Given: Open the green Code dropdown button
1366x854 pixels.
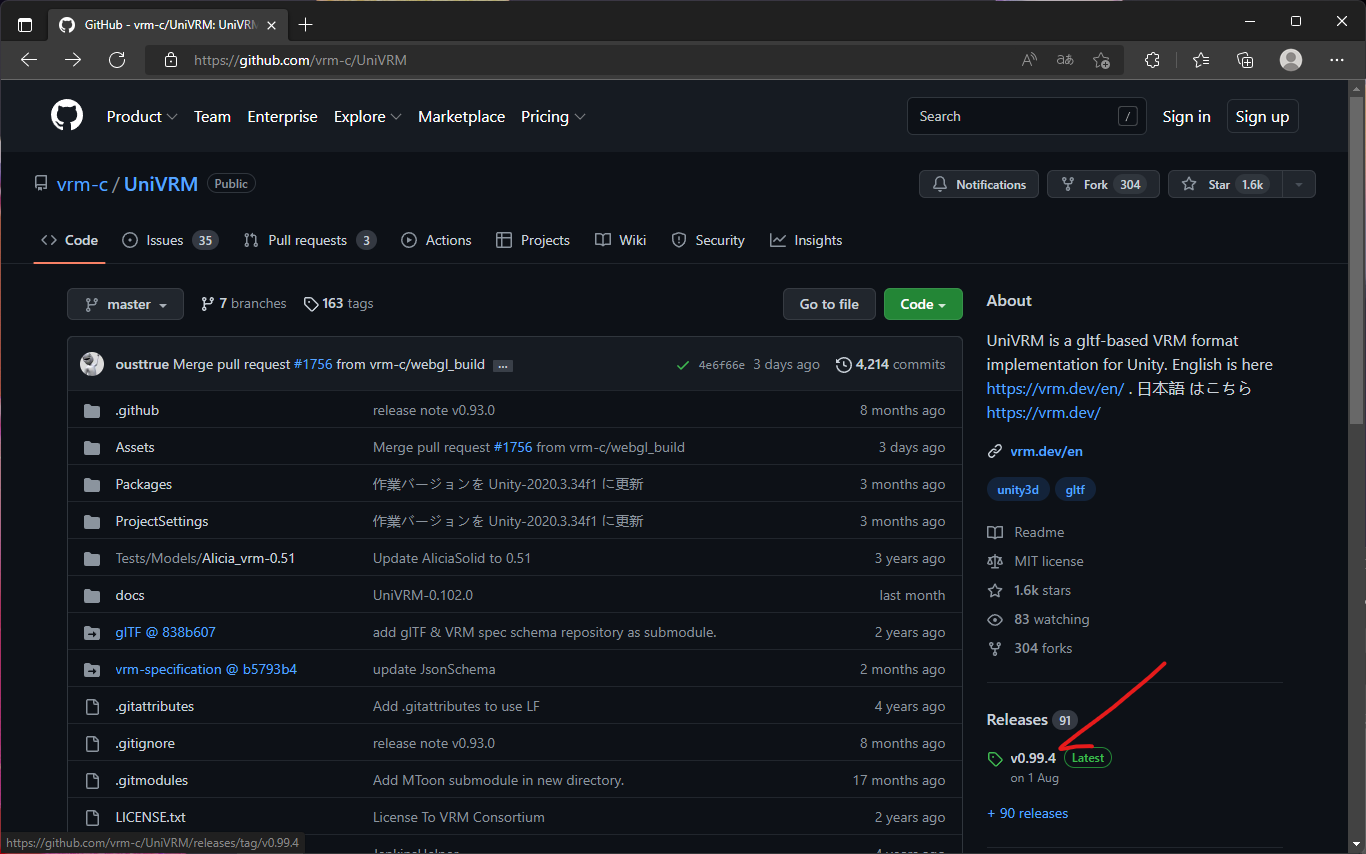Looking at the screenshot, I should coord(923,304).
